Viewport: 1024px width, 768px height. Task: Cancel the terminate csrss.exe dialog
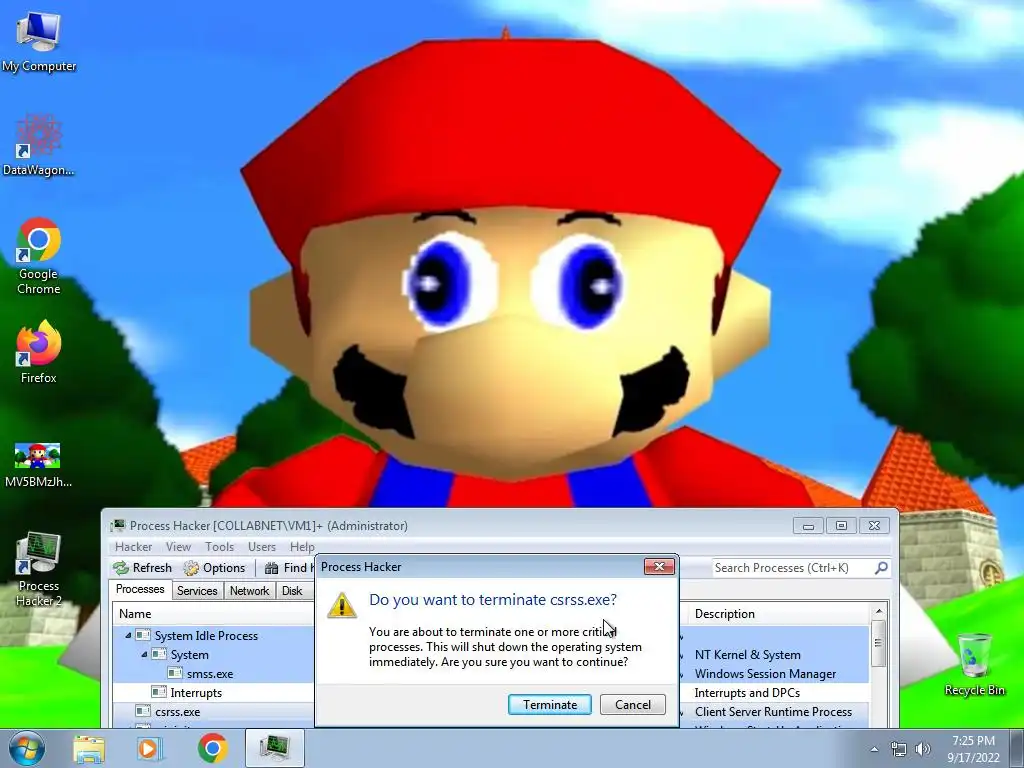point(633,705)
